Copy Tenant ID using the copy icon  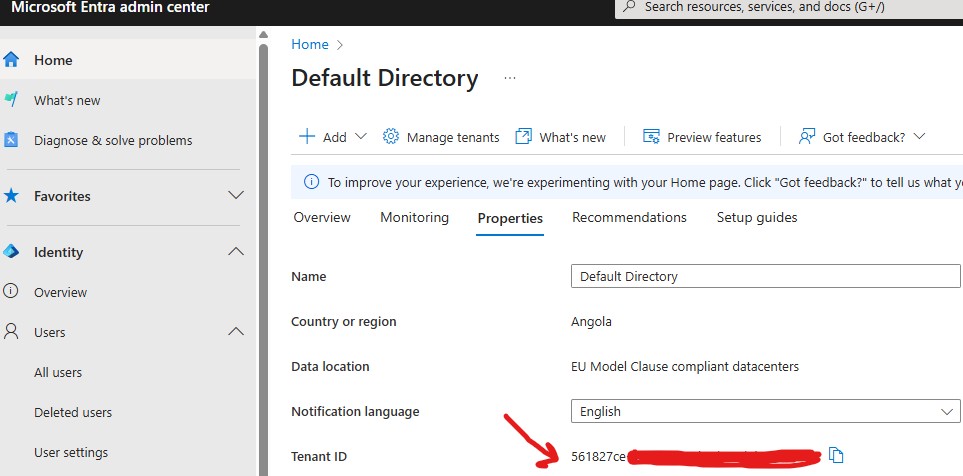[x=836, y=455]
